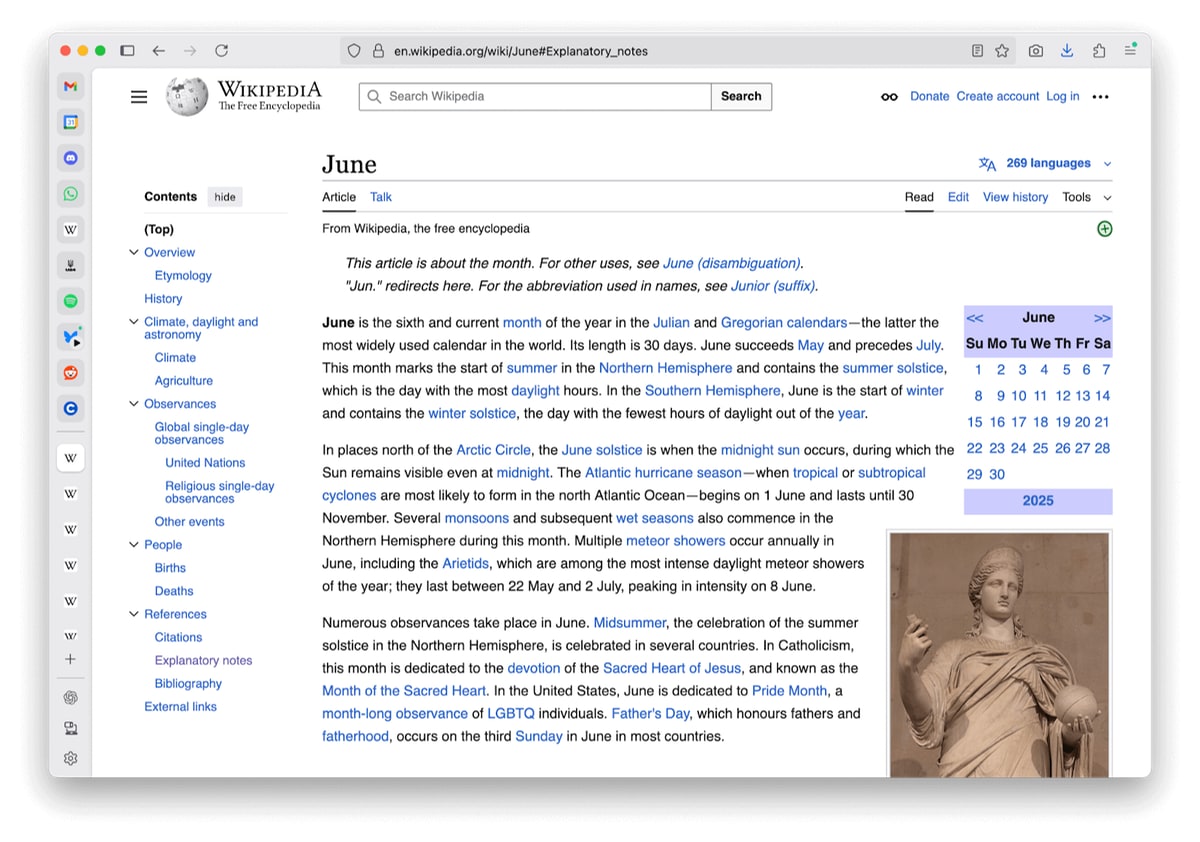Toggle reader view in the address bar
Screen dimensions: 1200x842
977,51
